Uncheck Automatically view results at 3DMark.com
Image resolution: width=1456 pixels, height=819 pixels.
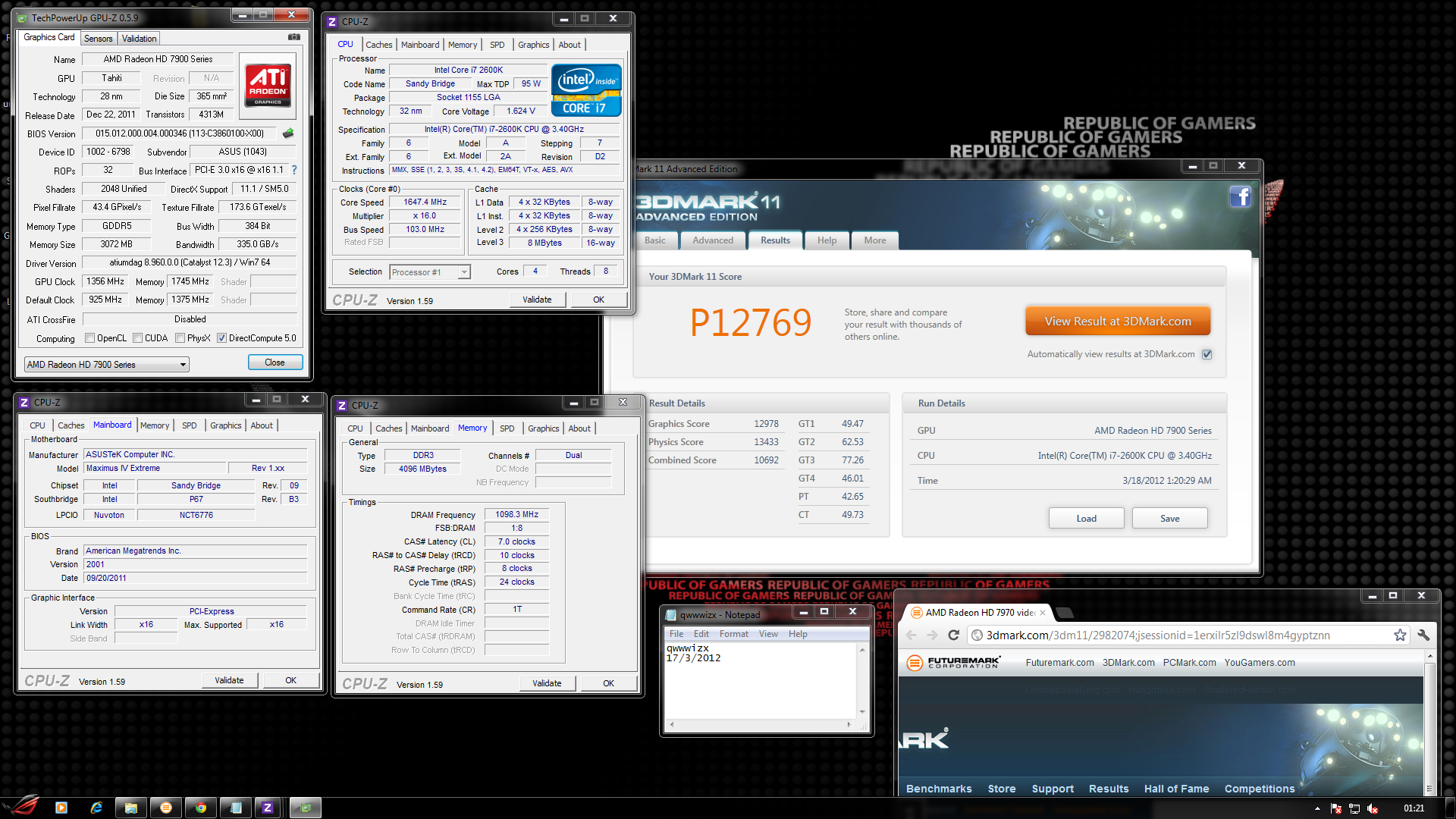[1207, 354]
